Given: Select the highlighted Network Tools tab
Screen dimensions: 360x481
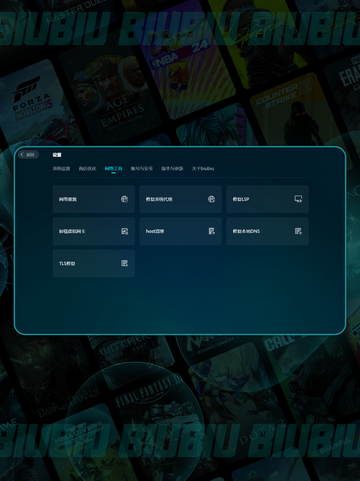Looking at the screenshot, I should pos(113,169).
